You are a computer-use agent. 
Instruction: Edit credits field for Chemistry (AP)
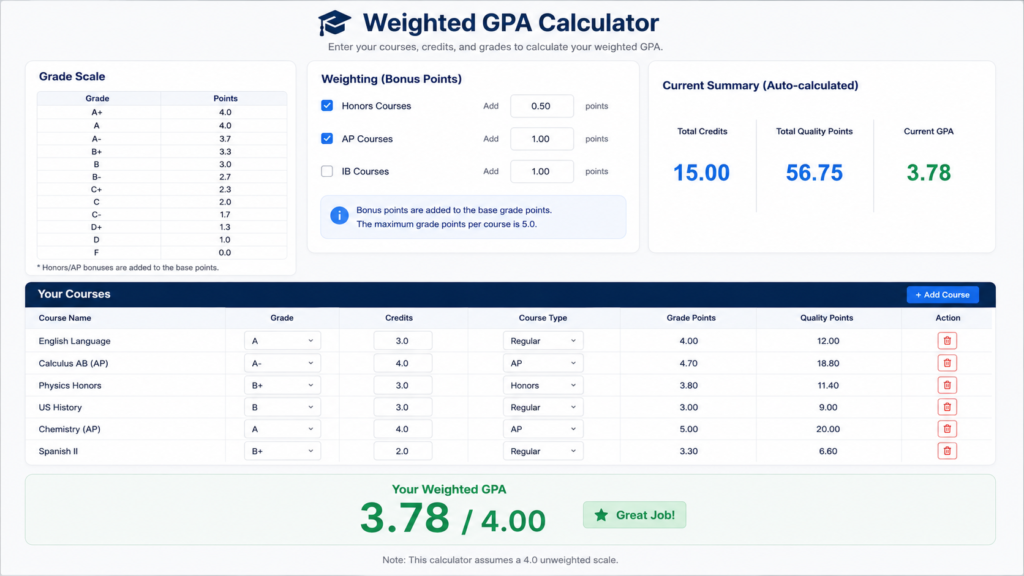(402, 429)
